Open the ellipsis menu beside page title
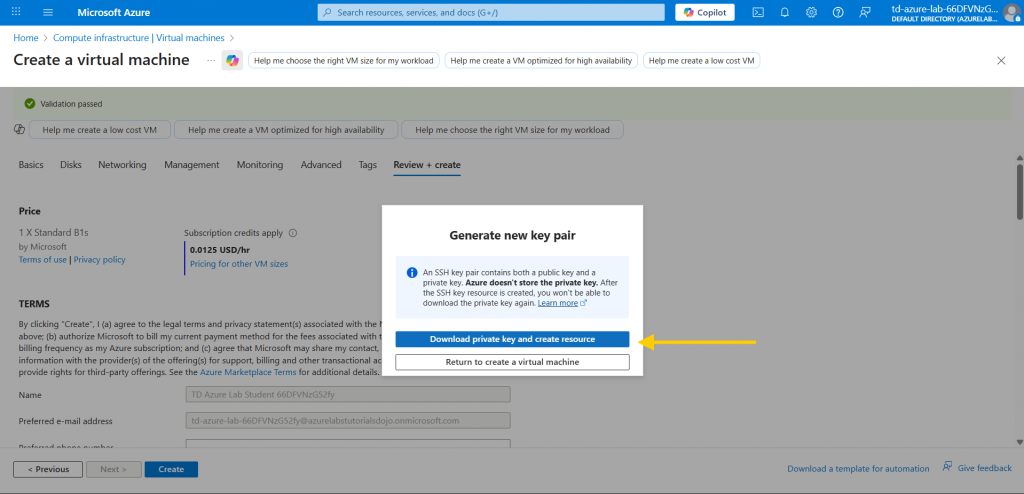 click(x=210, y=60)
